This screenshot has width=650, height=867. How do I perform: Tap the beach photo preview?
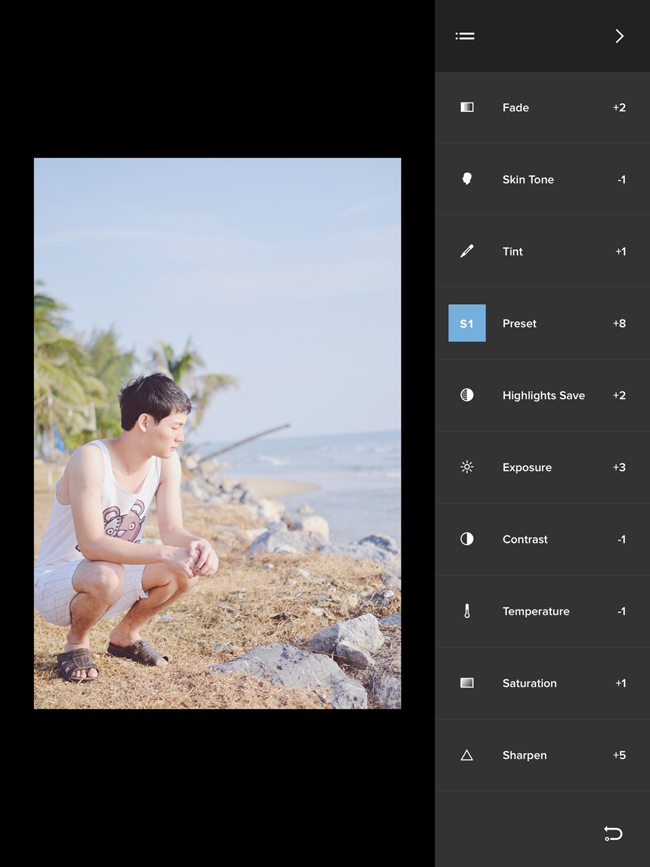pyautogui.click(x=217, y=434)
